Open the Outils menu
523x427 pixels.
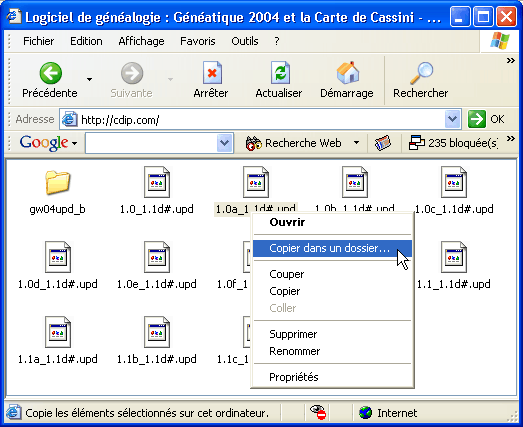coord(245,41)
